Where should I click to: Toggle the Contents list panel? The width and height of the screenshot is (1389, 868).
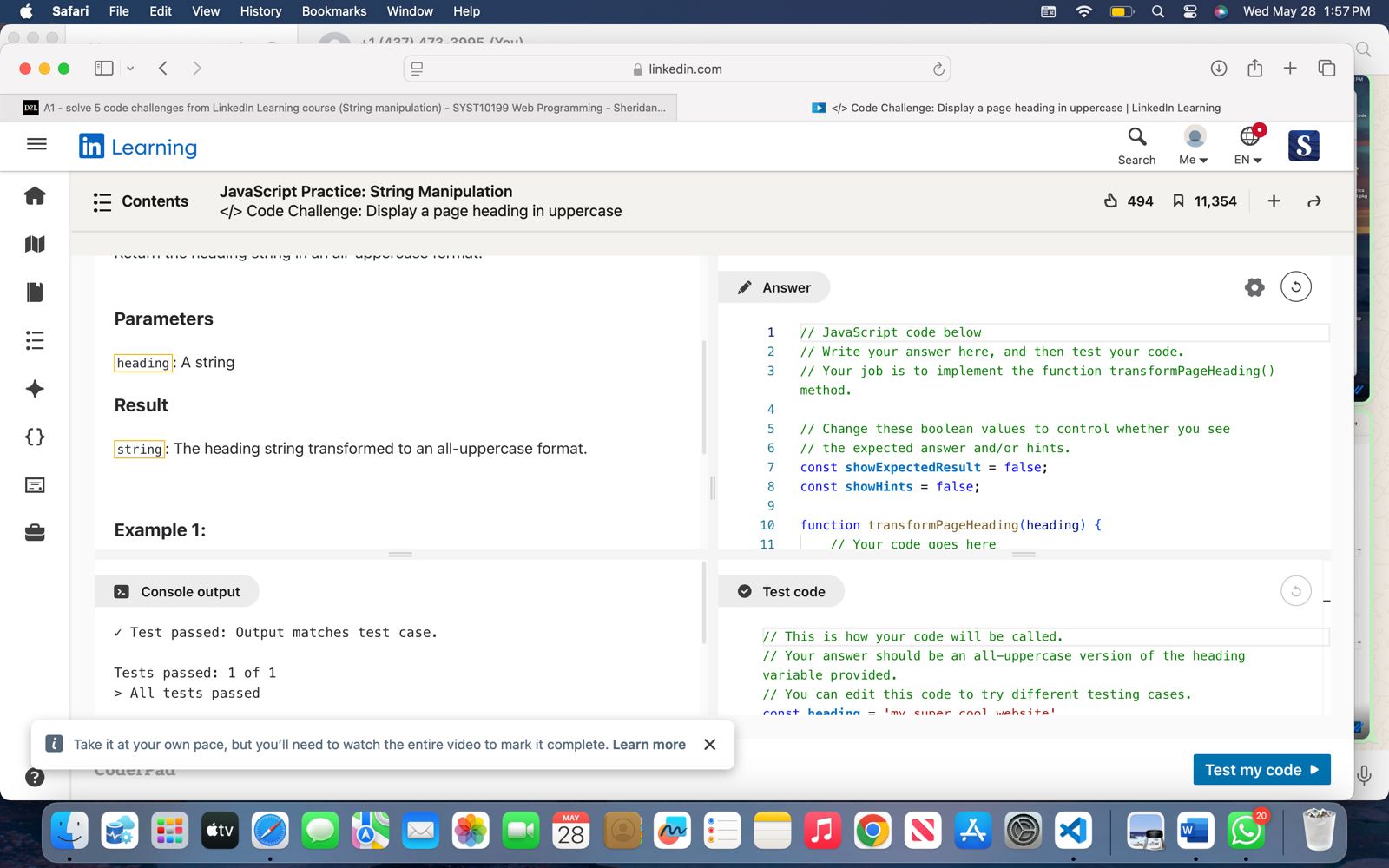141,201
